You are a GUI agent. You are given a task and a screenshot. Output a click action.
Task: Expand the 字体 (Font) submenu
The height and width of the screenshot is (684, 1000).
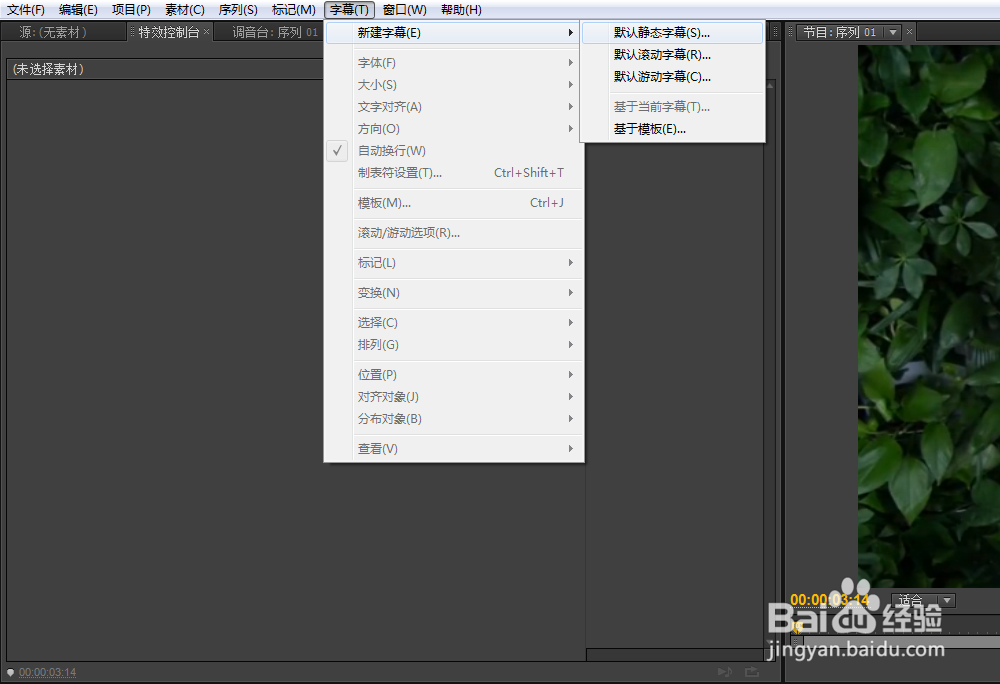pyautogui.click(x=392, y=62)
